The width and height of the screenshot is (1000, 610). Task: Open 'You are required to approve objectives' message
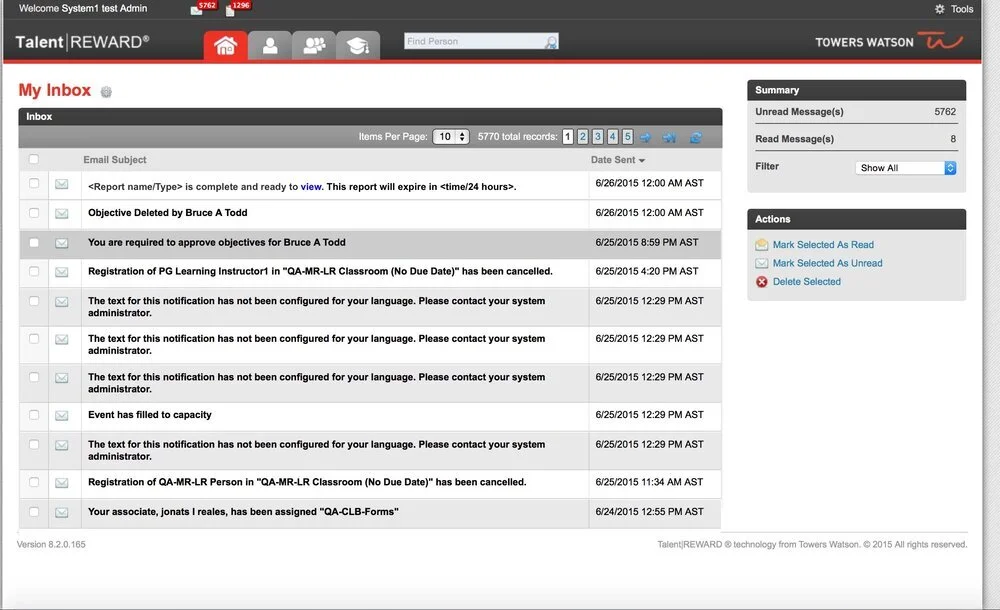coord(217,242)
